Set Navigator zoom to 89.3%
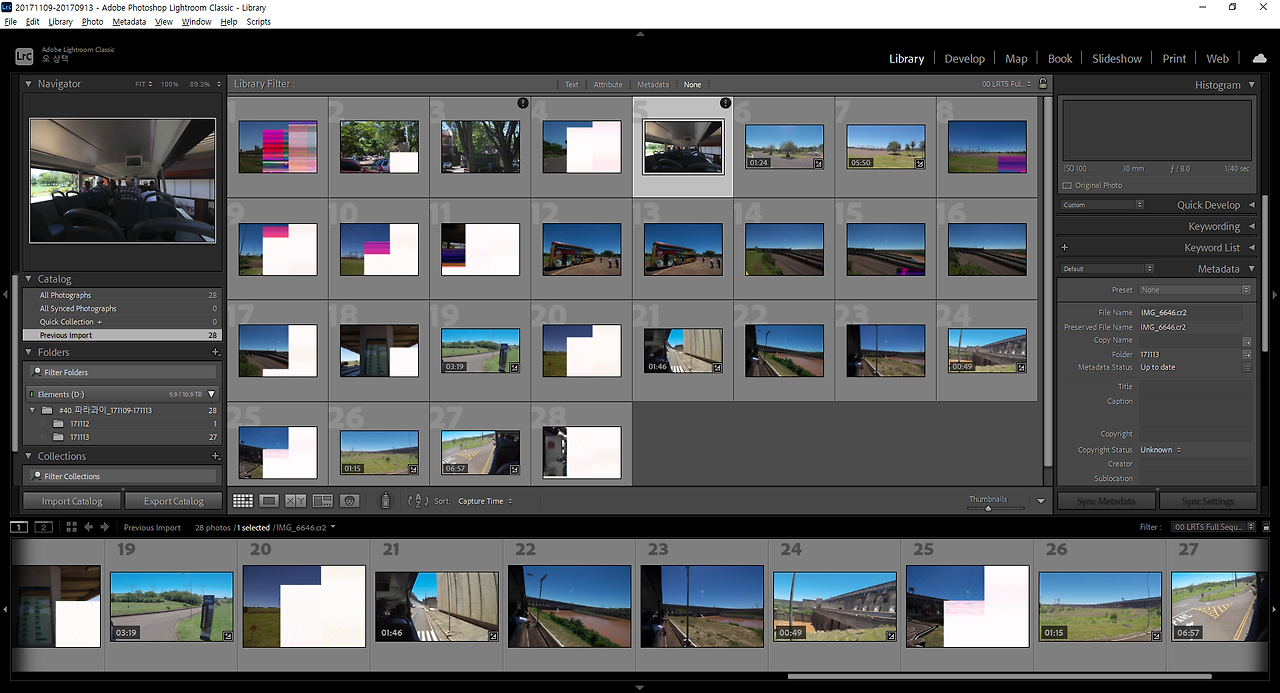This screenshot has height=693, width=1280. click(201, 85)
